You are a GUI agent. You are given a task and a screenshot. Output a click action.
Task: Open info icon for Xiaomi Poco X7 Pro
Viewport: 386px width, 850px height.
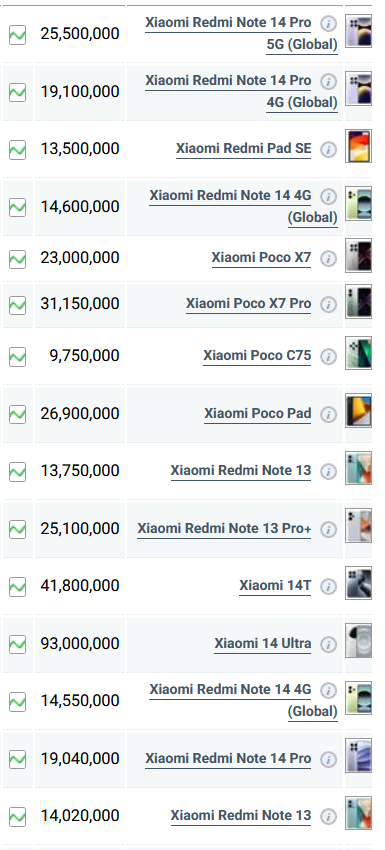(x=328, y=305)
